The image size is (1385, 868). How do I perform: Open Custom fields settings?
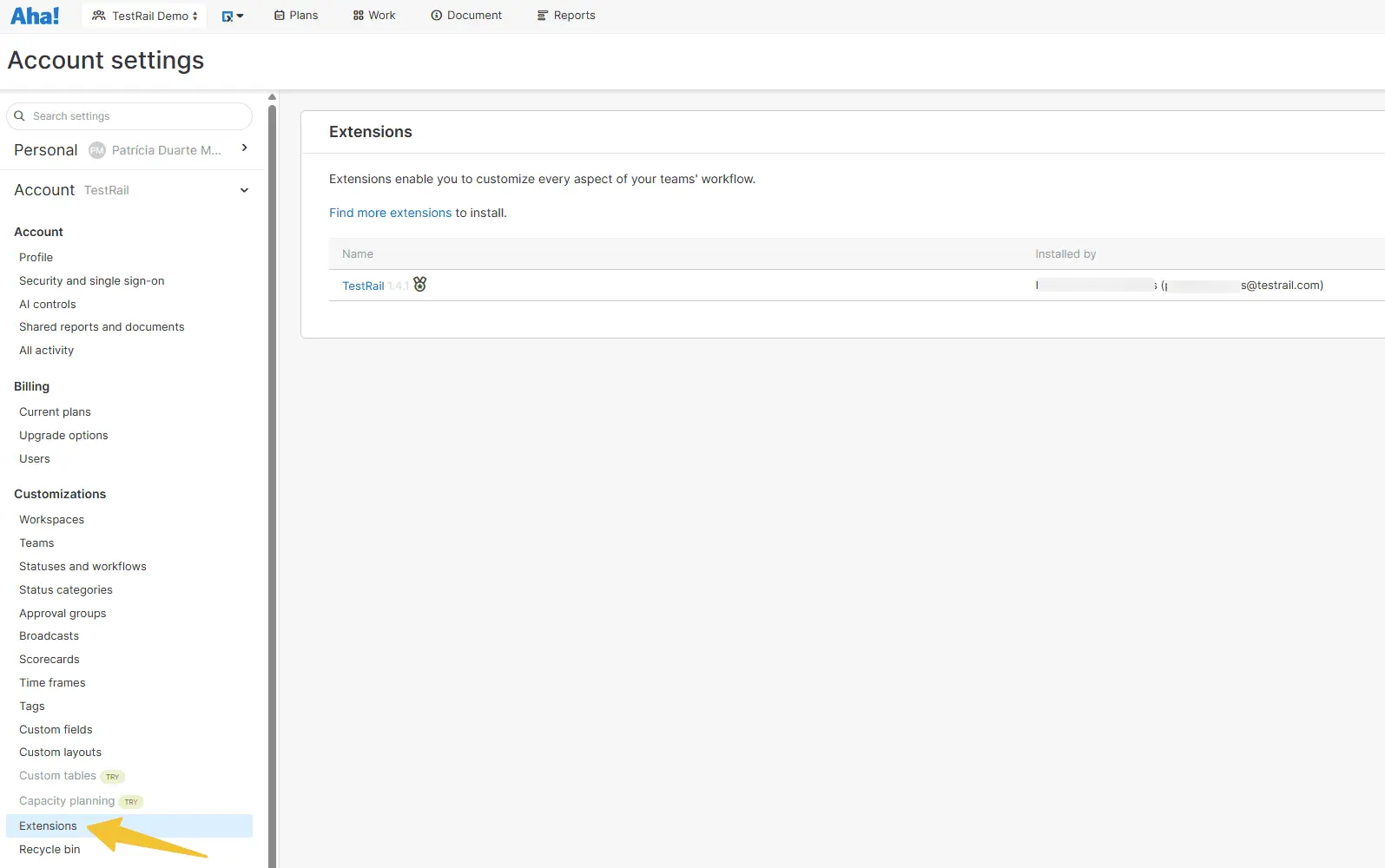(x=56, y=730)
